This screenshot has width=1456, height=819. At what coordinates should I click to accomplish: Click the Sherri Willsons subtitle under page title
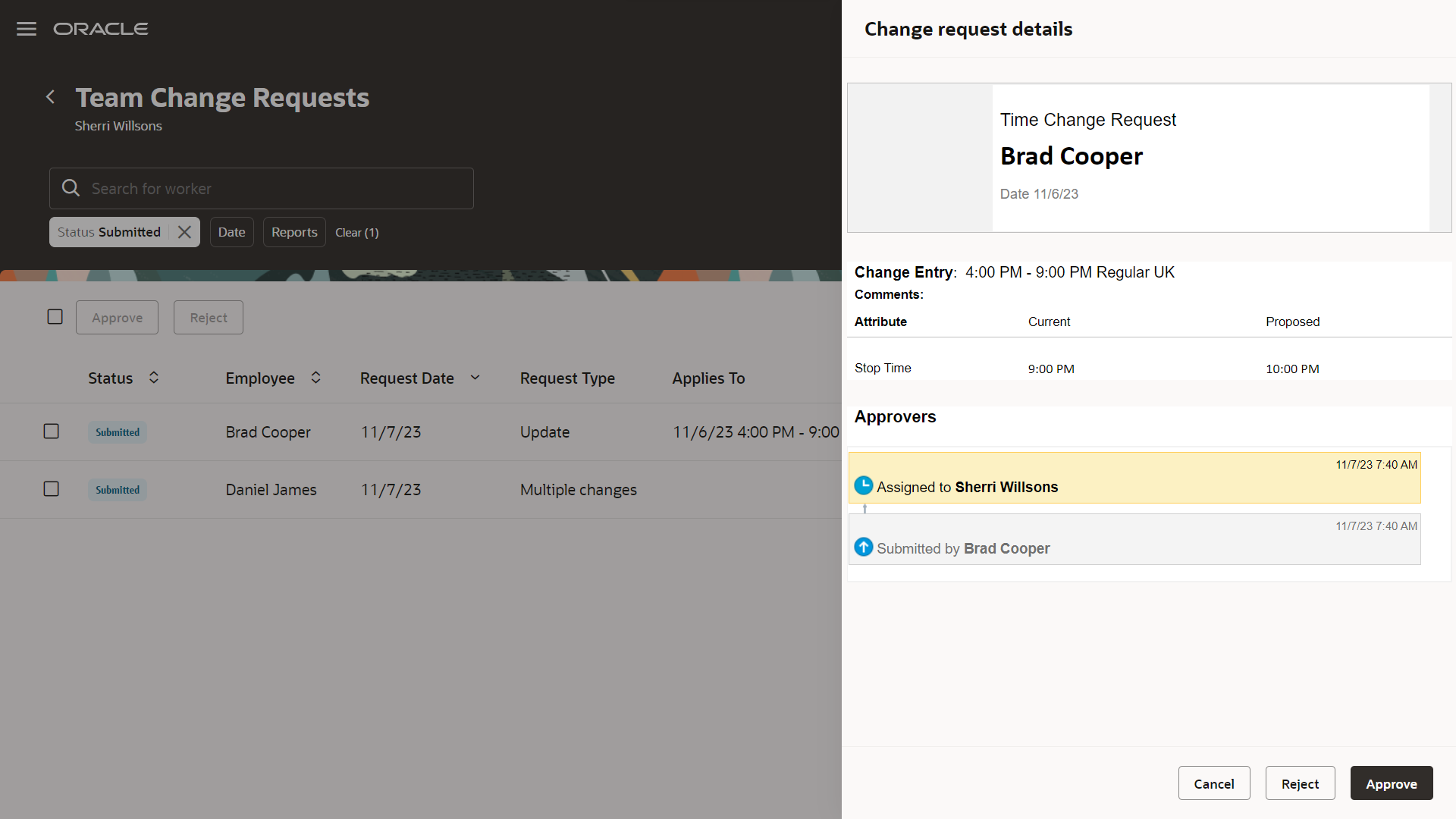[x=118, y=126]
